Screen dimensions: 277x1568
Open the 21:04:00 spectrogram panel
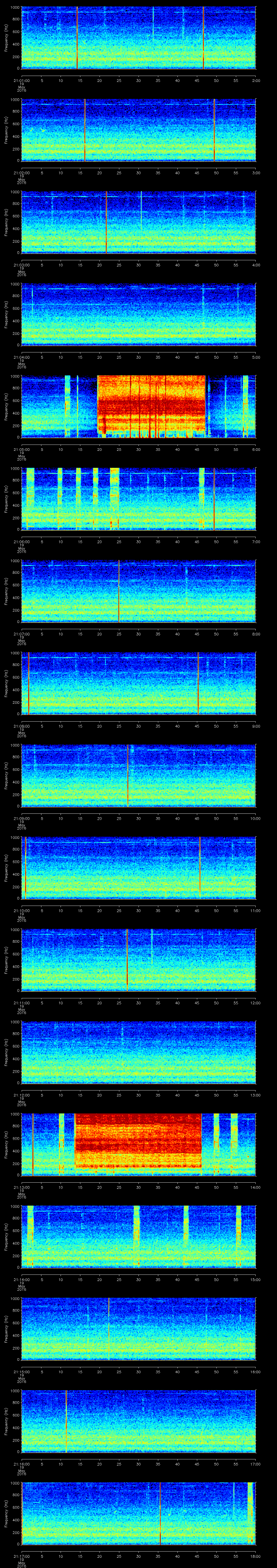138,315
